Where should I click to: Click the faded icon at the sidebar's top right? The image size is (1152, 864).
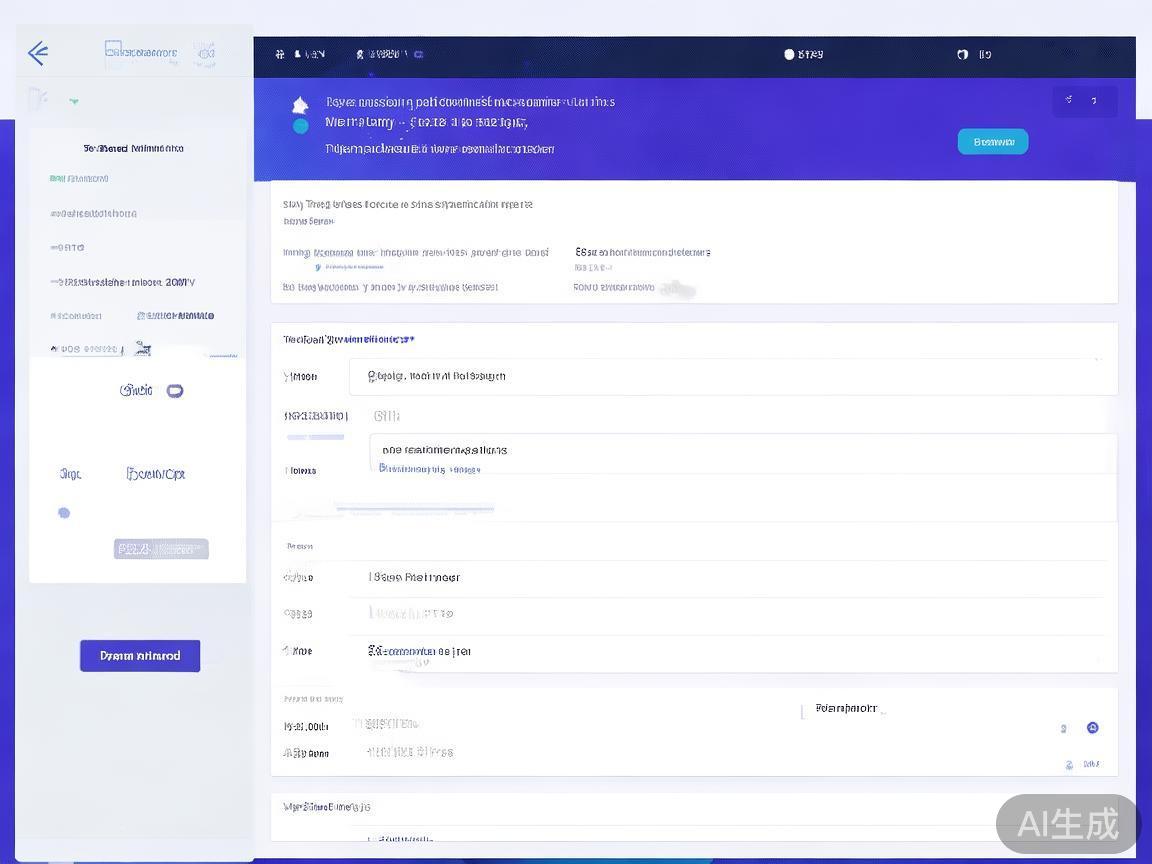pyautogui.click(x=205, y=53)
